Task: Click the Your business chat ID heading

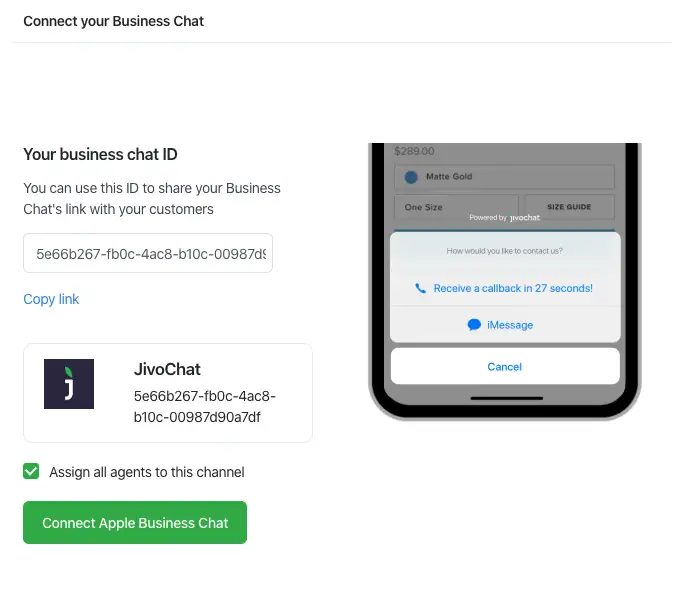Action: pos(100,154)
